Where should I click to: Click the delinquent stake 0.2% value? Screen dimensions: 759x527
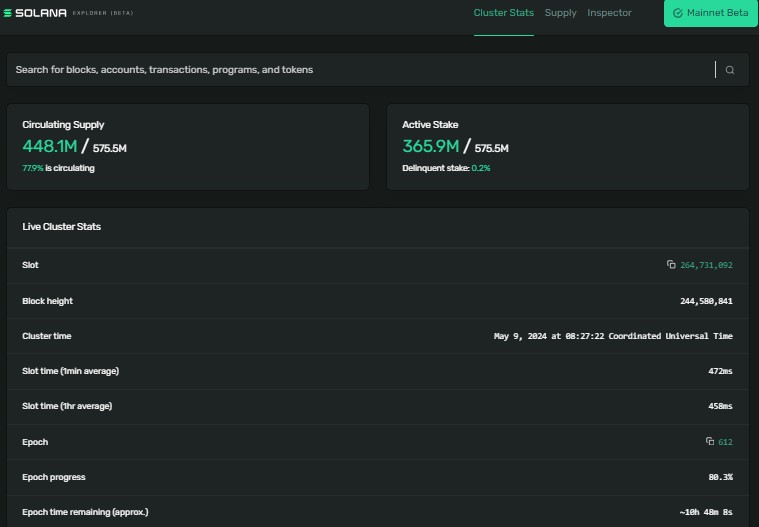[481, 168]
